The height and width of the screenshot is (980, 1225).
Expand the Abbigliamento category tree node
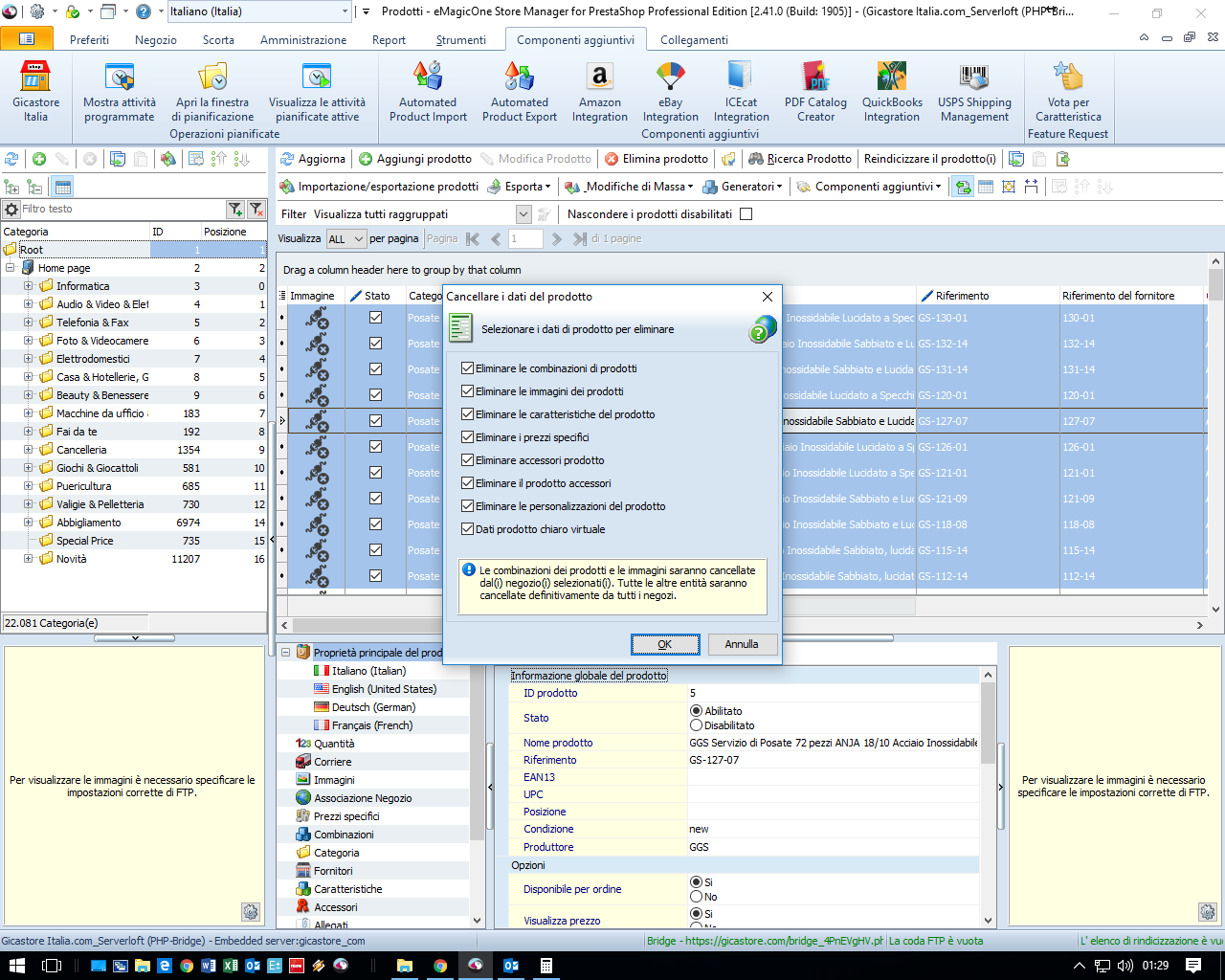[x=29, y=523]
